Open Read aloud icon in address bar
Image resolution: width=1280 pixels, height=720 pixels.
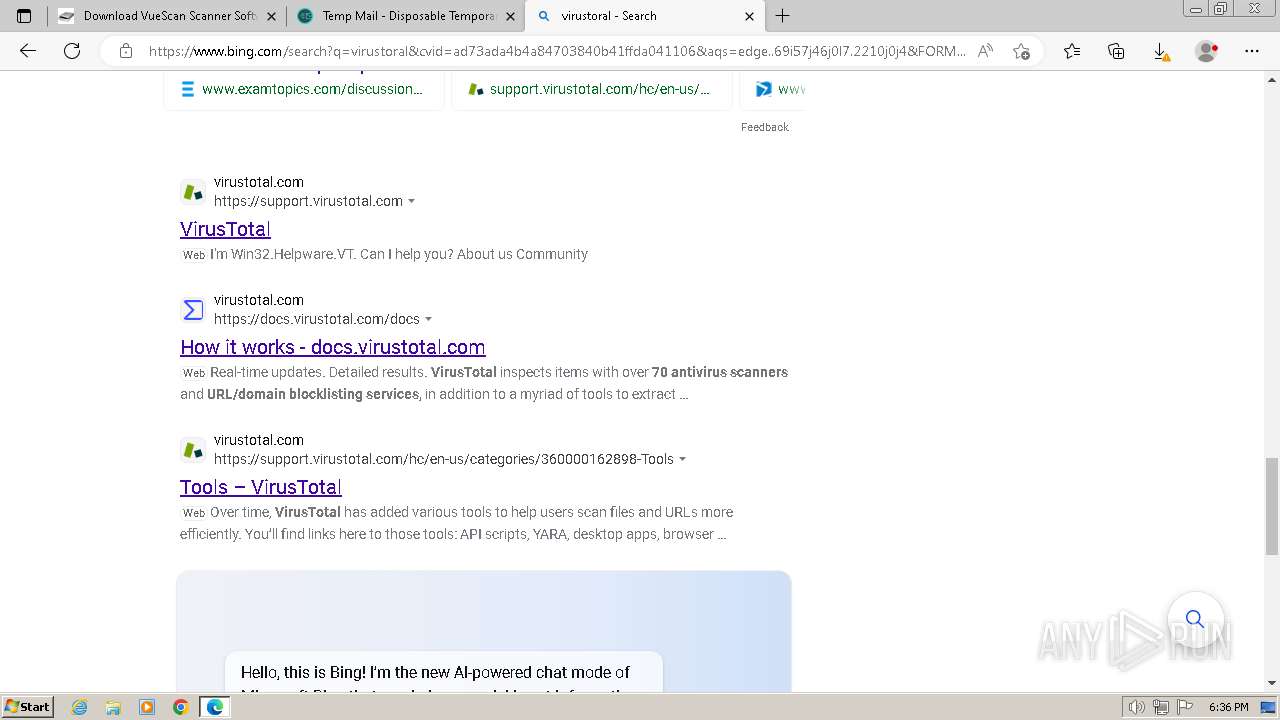point(985,51)
